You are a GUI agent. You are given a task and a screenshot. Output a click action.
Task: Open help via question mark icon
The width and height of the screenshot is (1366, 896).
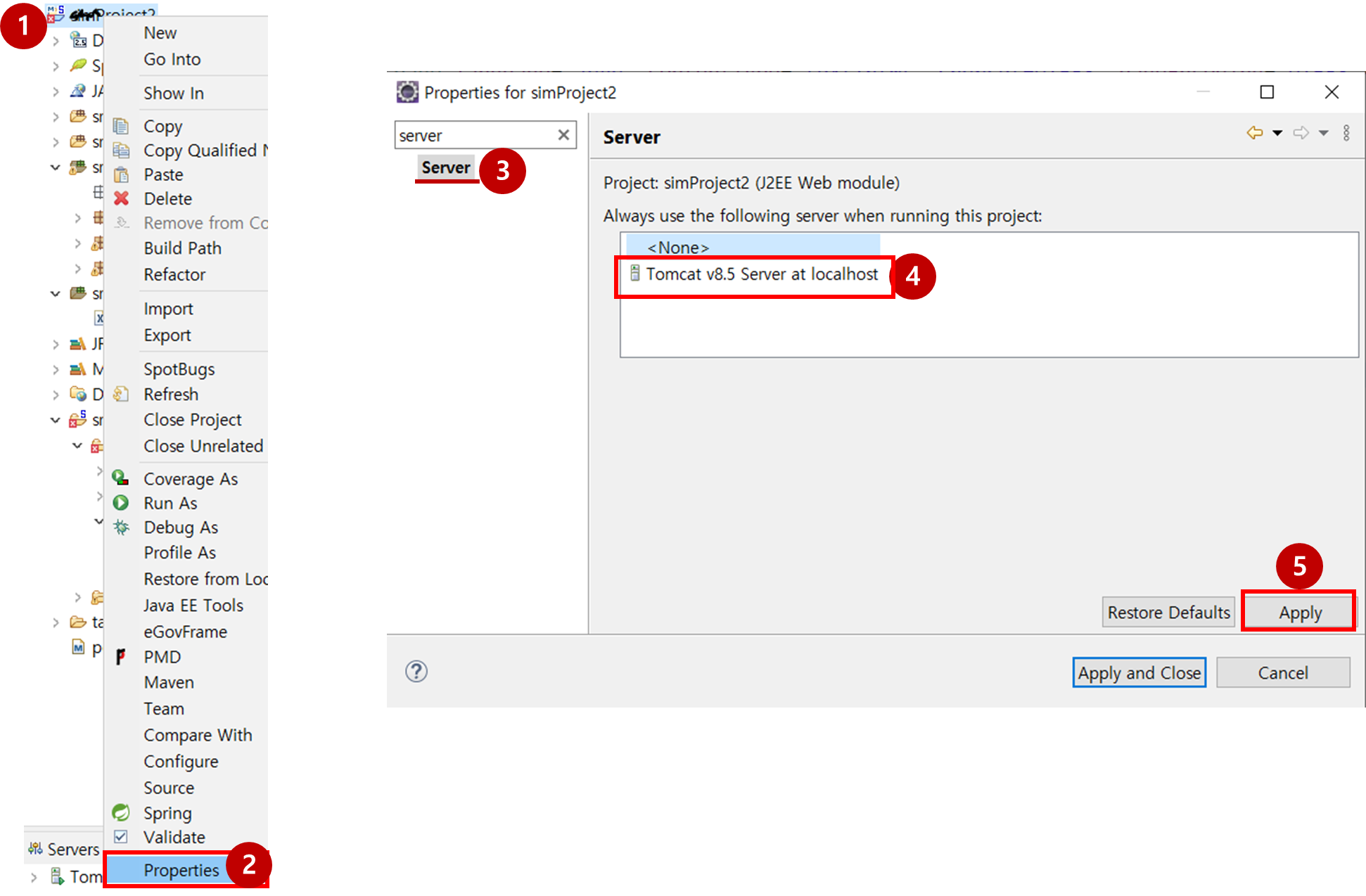(x=416, y=672)
